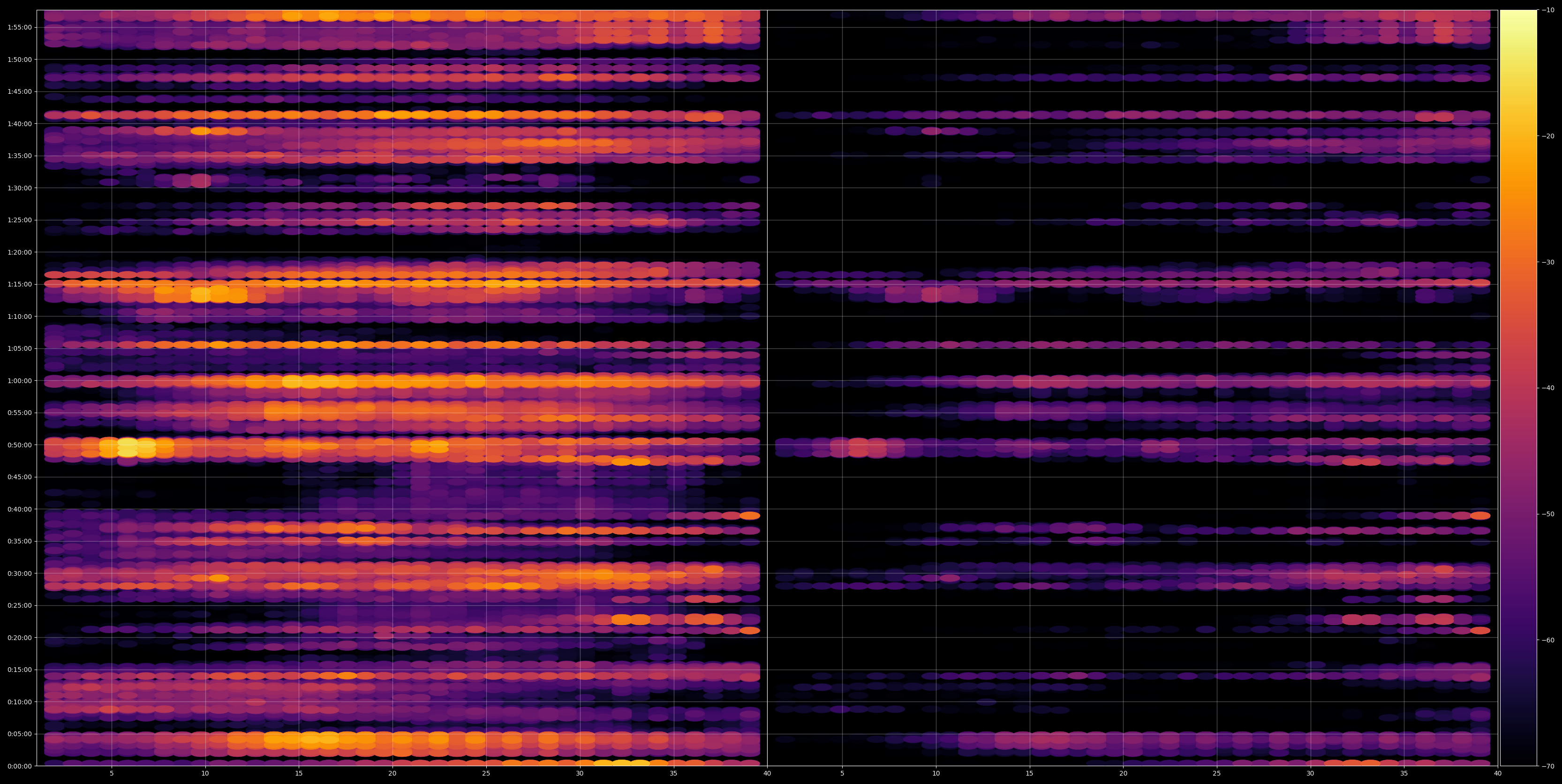Select x-axis label 20 under the left heatmap
Image resolution: width=1562 pixels, height=784 pixels.
pos(392,774)
